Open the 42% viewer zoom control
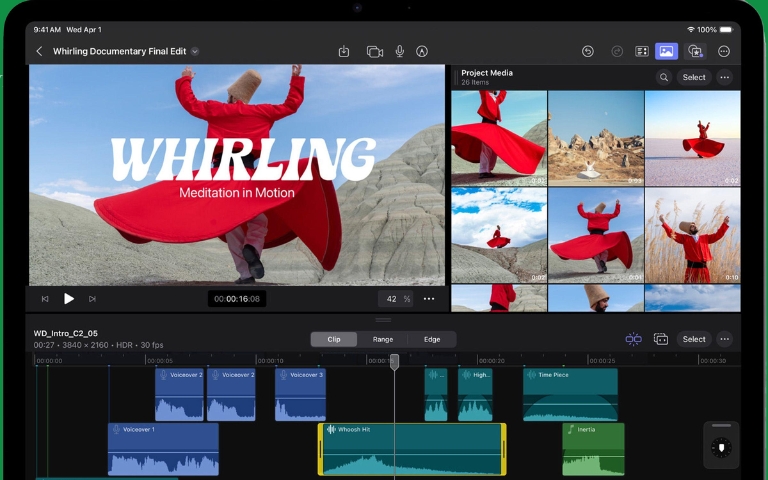768x480 pixels. click(395, 299)
